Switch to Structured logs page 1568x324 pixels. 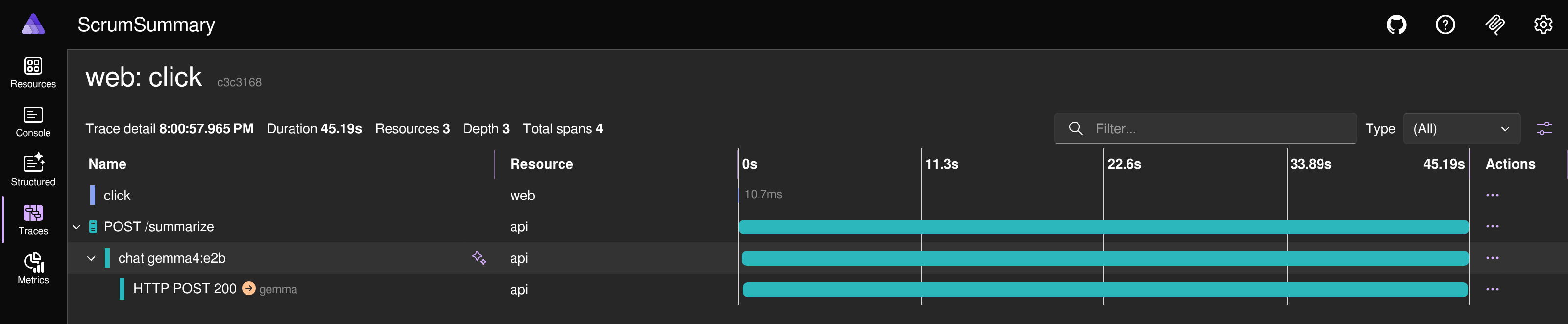(x=33, y=171)
